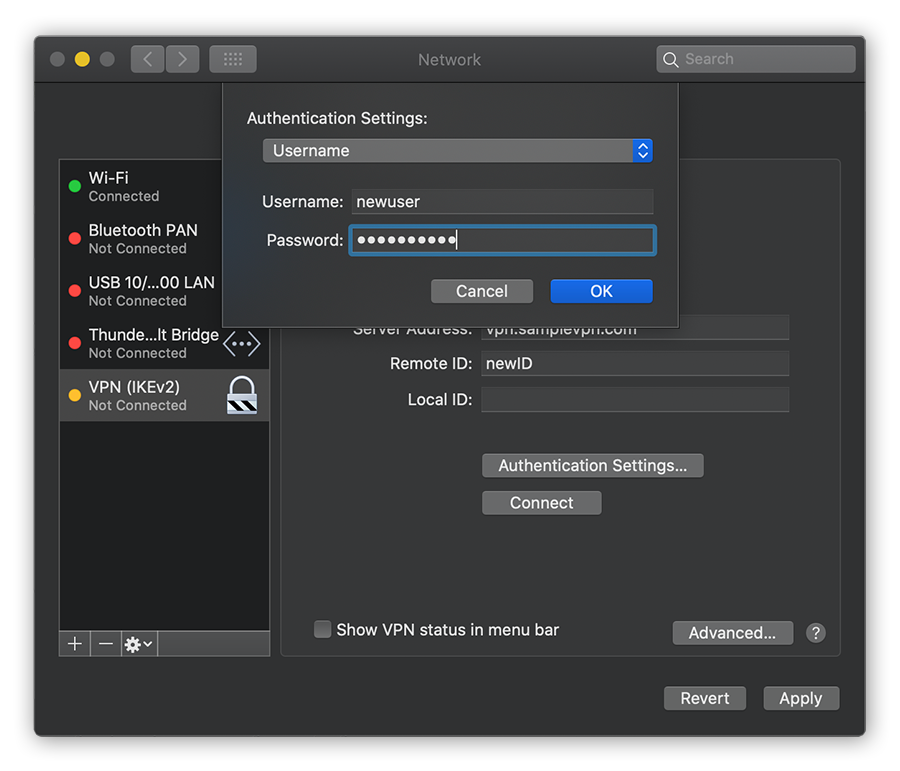Image resolution: width=900 pixels, height=771 pixels.
Task: Cancel the authentication settings dialog
Action: 482,291
